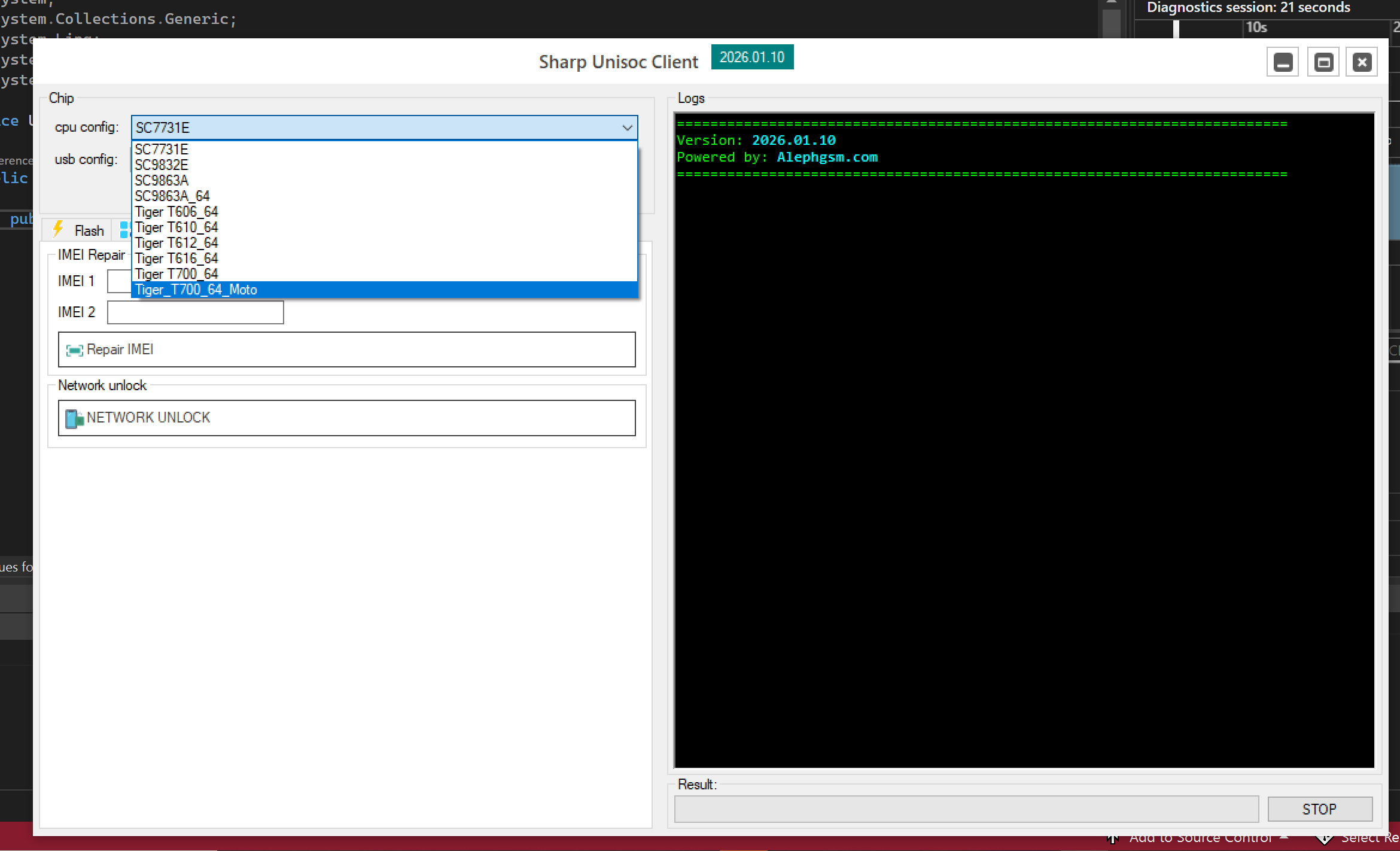
Task: Focus the IMEI 2 input field
Action: [196, 312]
